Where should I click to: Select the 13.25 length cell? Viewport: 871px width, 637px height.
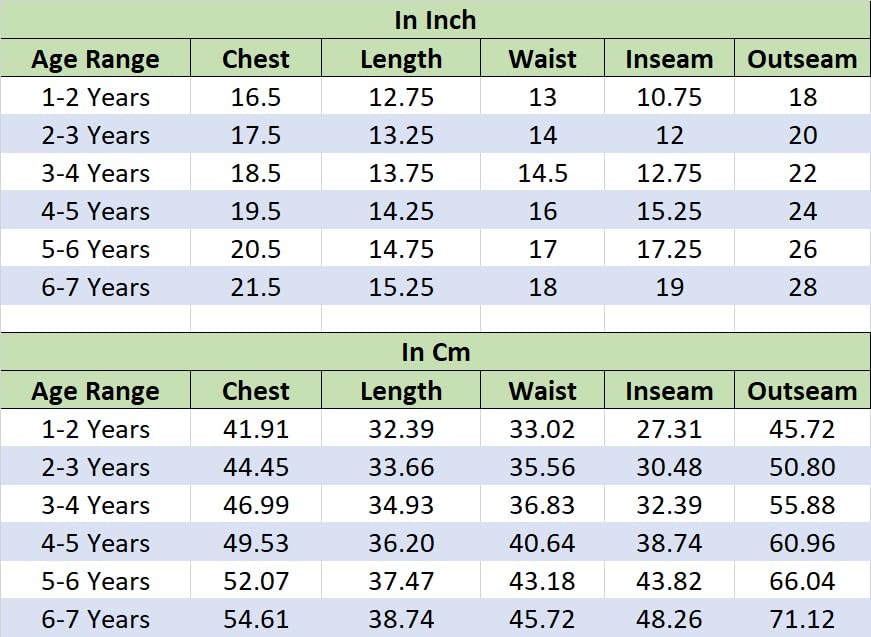tap(401, 136)
